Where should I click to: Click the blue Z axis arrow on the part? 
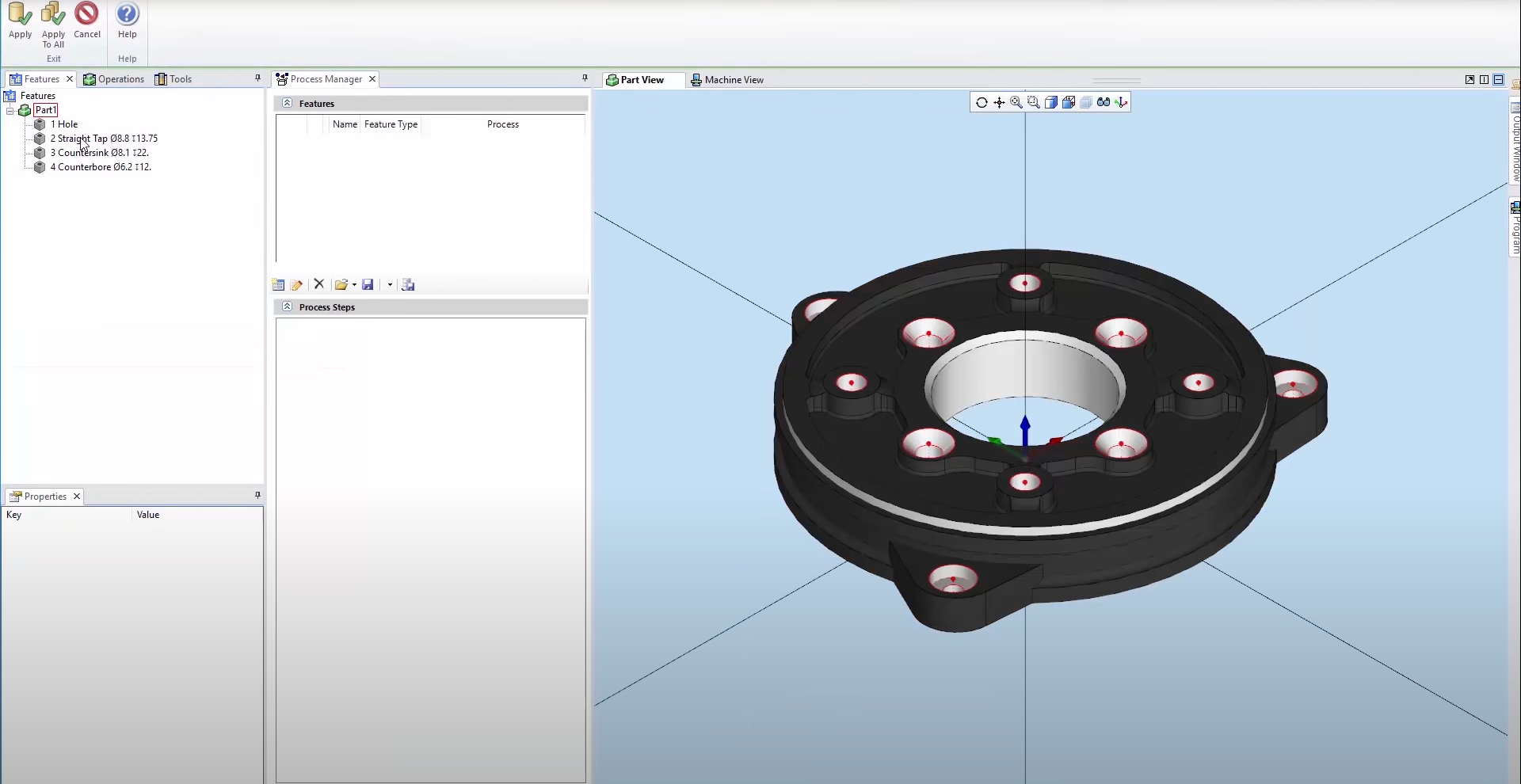point(1025,432)
